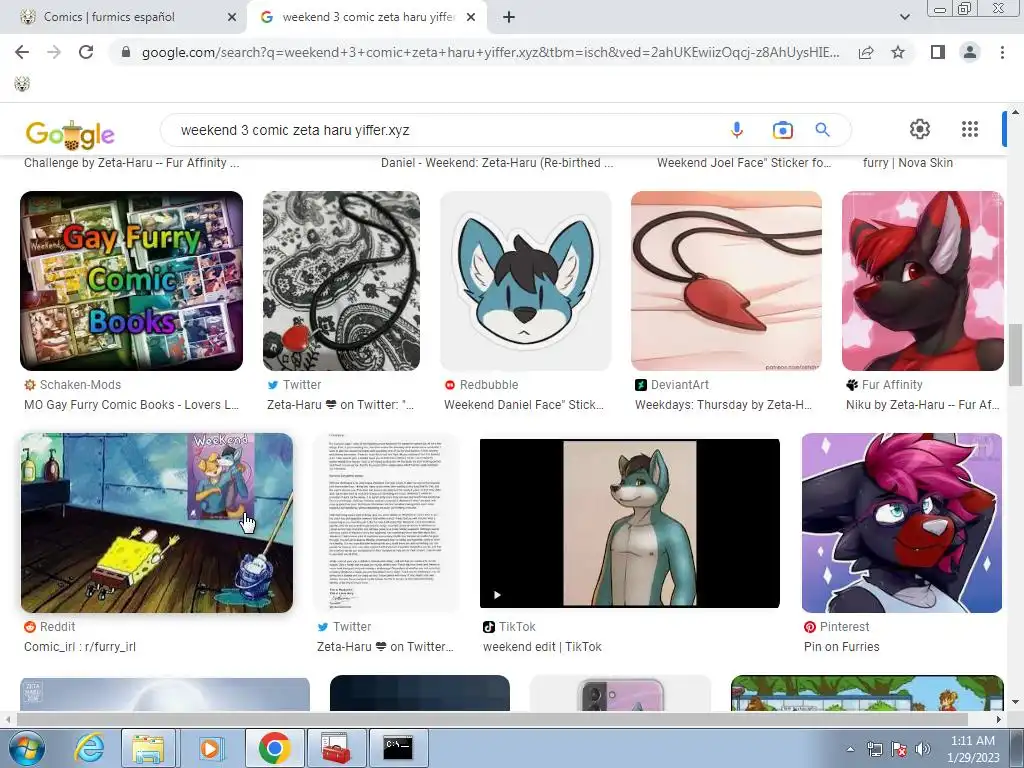This screenshot has height=768, width=1024.
Task: Search by image with camera icon
Action: pyautogui.click(x=782, y=130)
